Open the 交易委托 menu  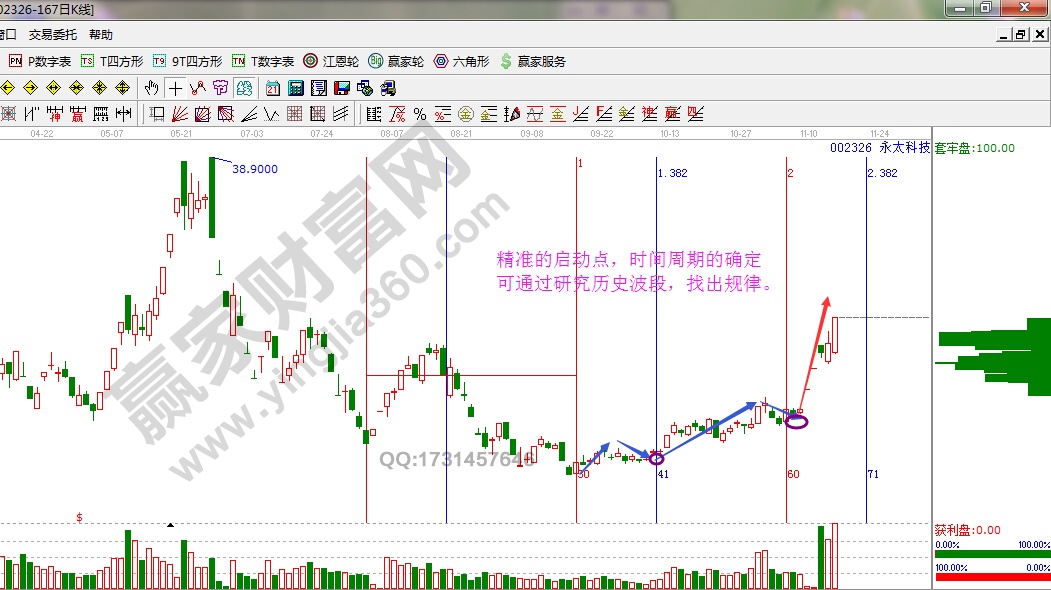pos(52,34)
